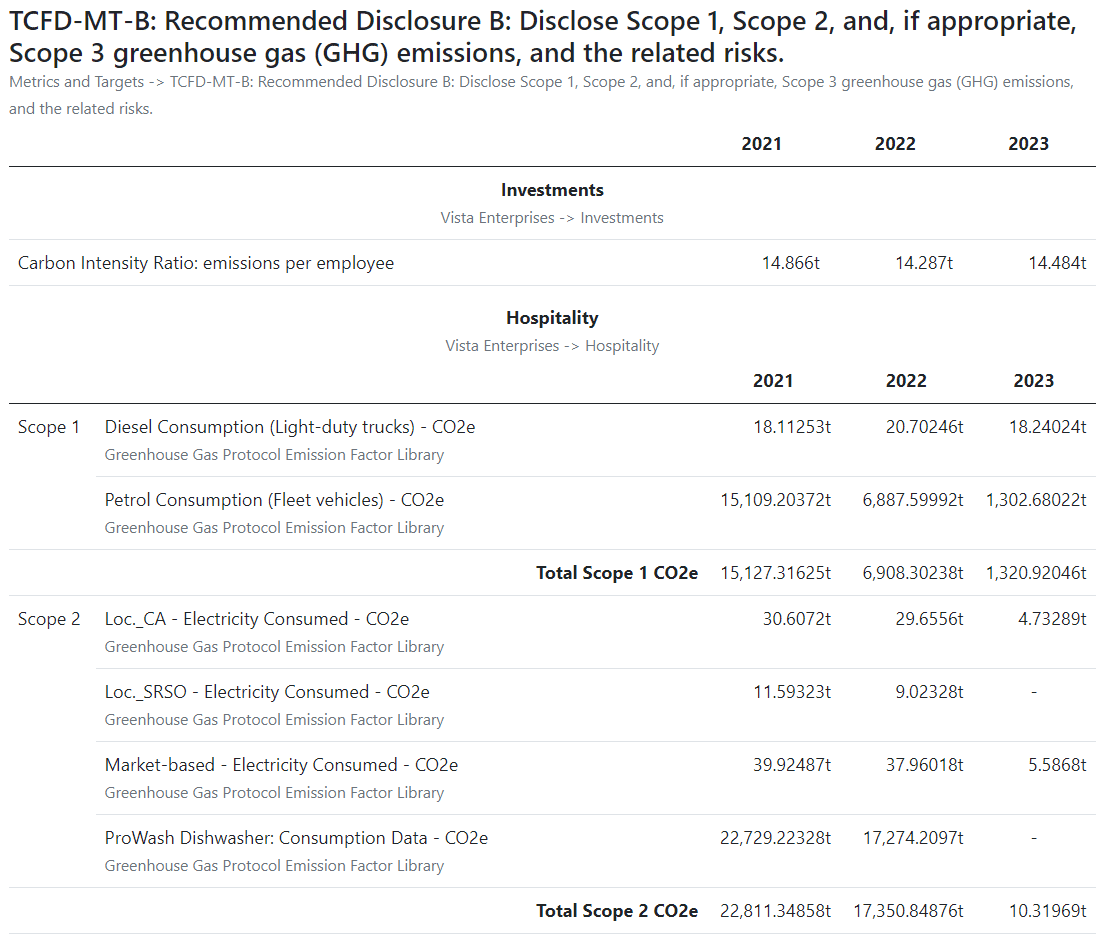Open Diesel Consumption (Light-duty trucks) details
Screen dimensions: 1109x935
289,426
